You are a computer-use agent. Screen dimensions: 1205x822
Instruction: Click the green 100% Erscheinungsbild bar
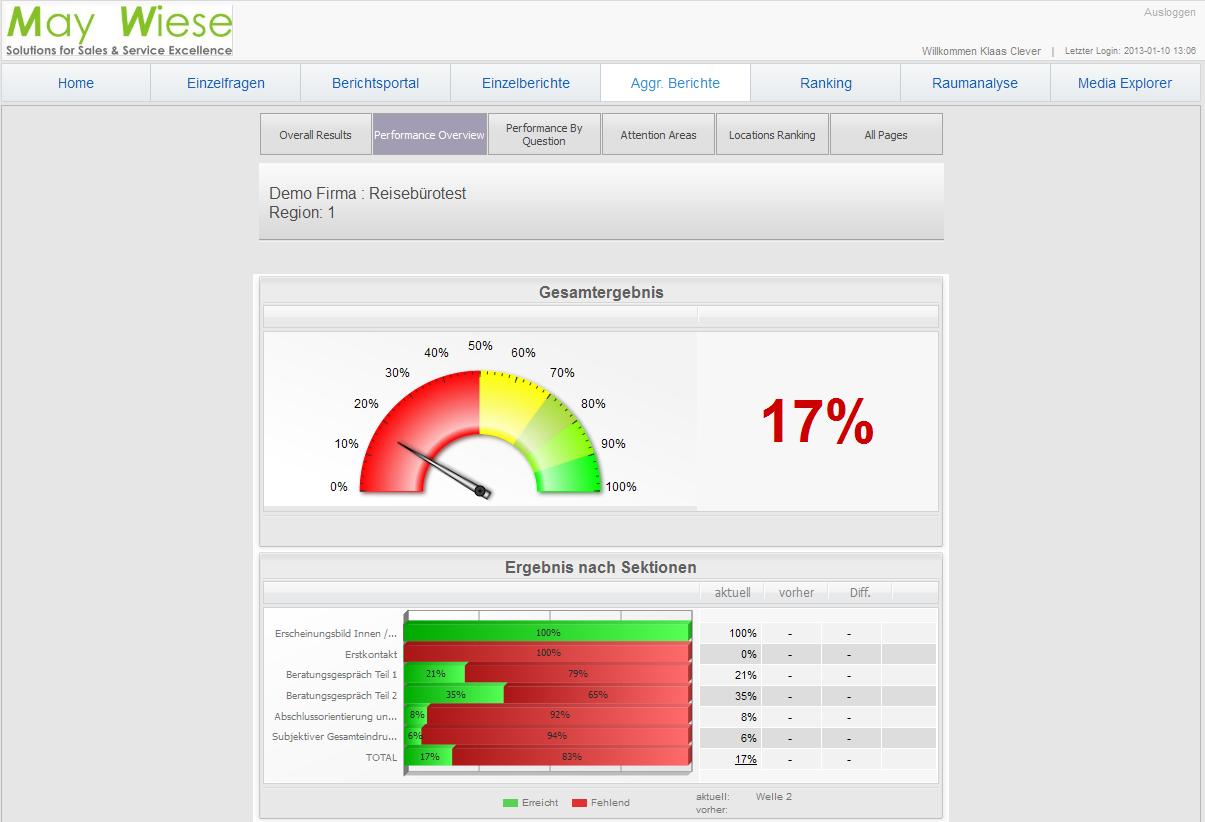(x=547, y=633)
